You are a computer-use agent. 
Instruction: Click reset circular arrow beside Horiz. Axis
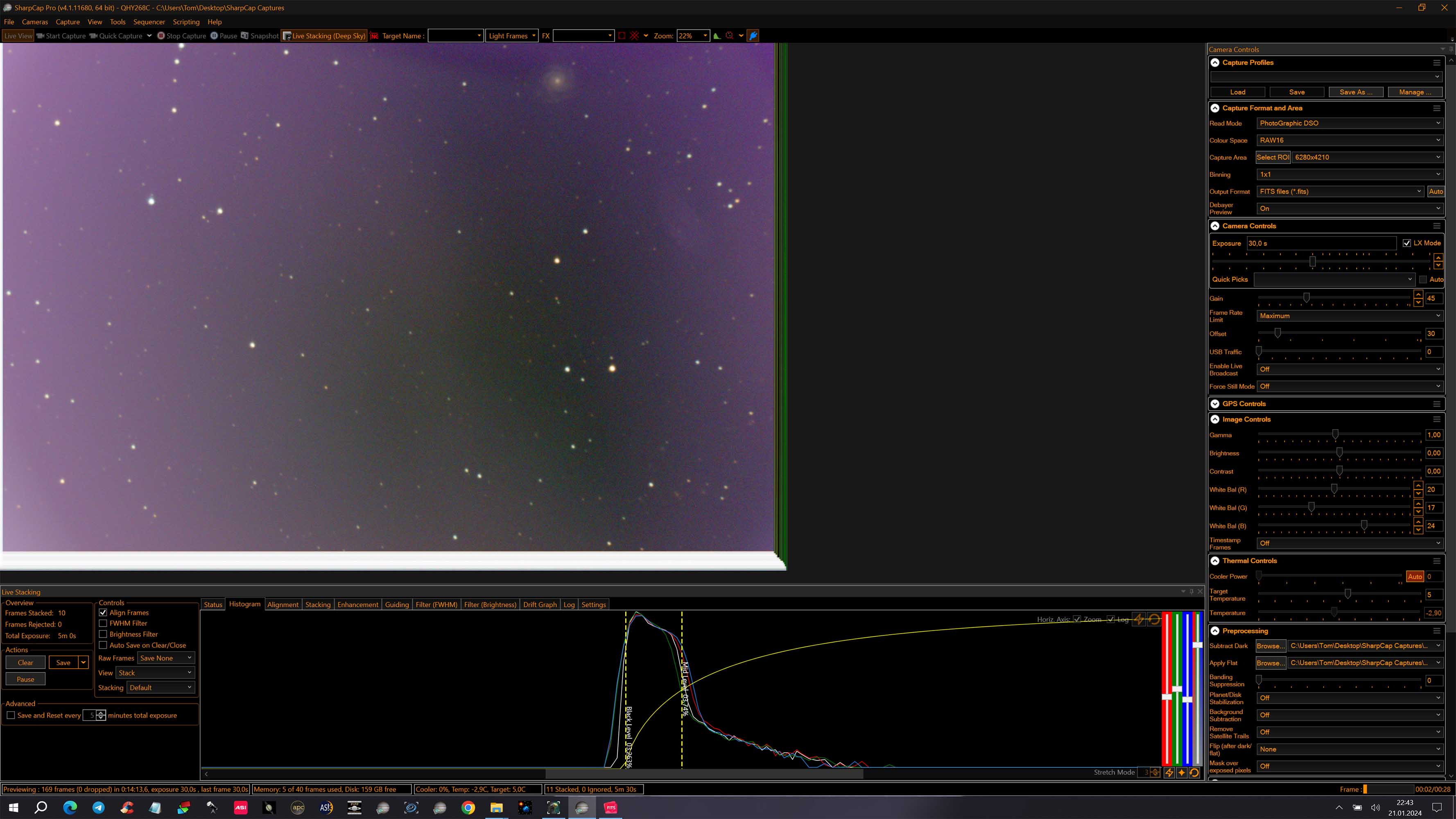click(1153, 620)
